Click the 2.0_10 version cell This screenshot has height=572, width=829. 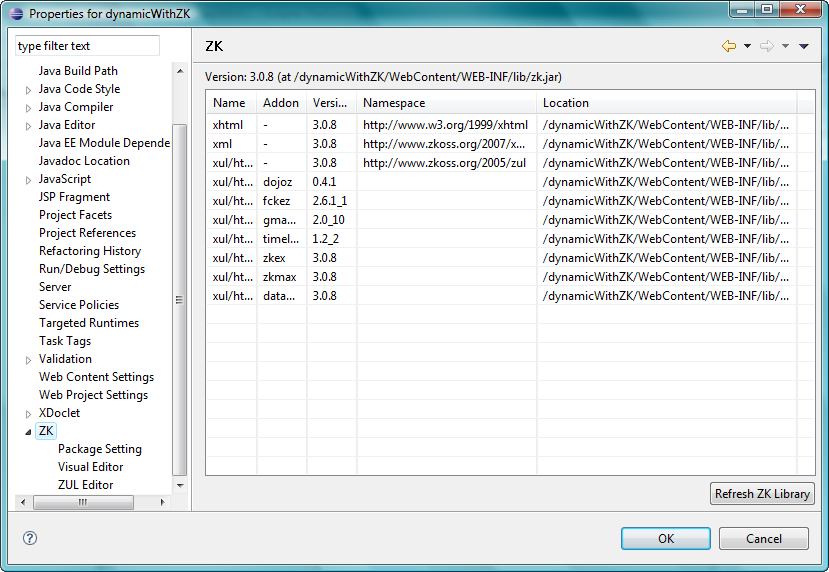pyautogui.click(x=329, y=220)
